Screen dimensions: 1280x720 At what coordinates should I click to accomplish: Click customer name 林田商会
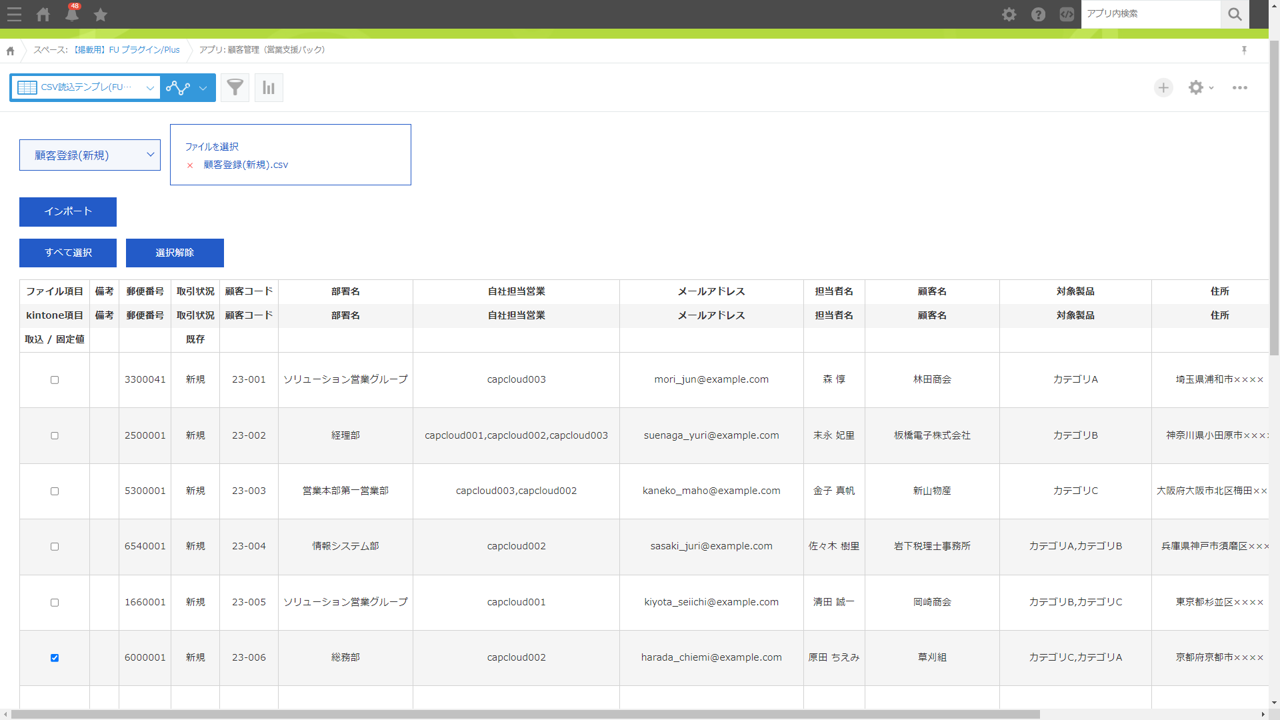click(932, 380)
